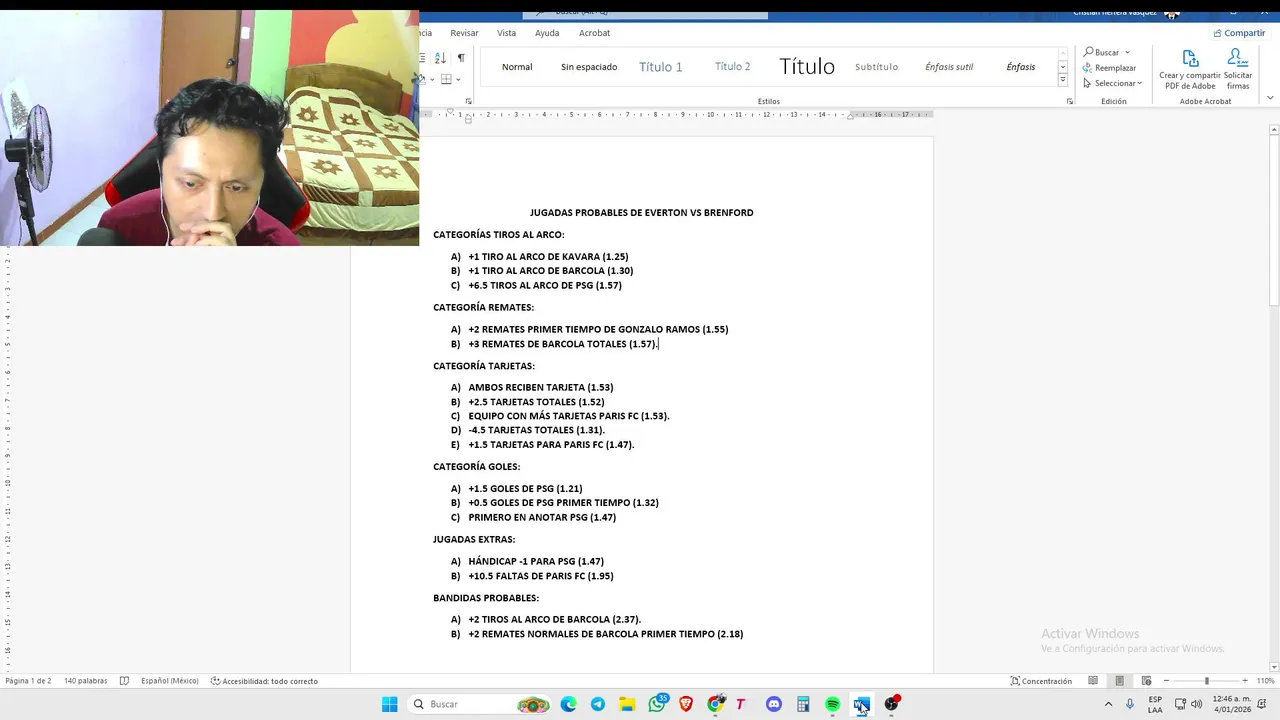This screenshot has height=720, width=1280.
Task: Click the Página 1 de 2 status indicator
Action: pos(28,681)
